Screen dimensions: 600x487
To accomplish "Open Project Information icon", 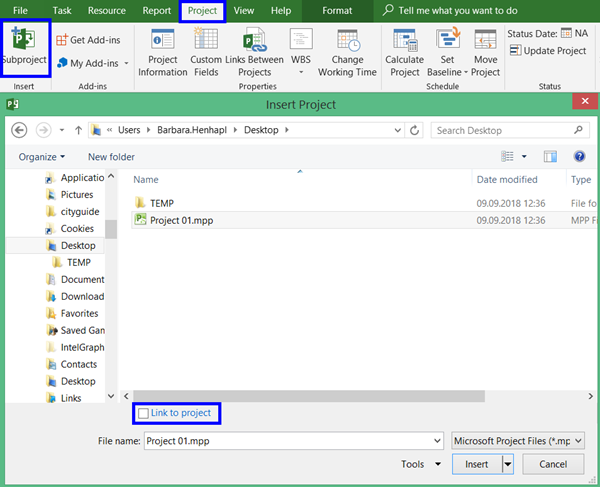I will pos(162,42).
